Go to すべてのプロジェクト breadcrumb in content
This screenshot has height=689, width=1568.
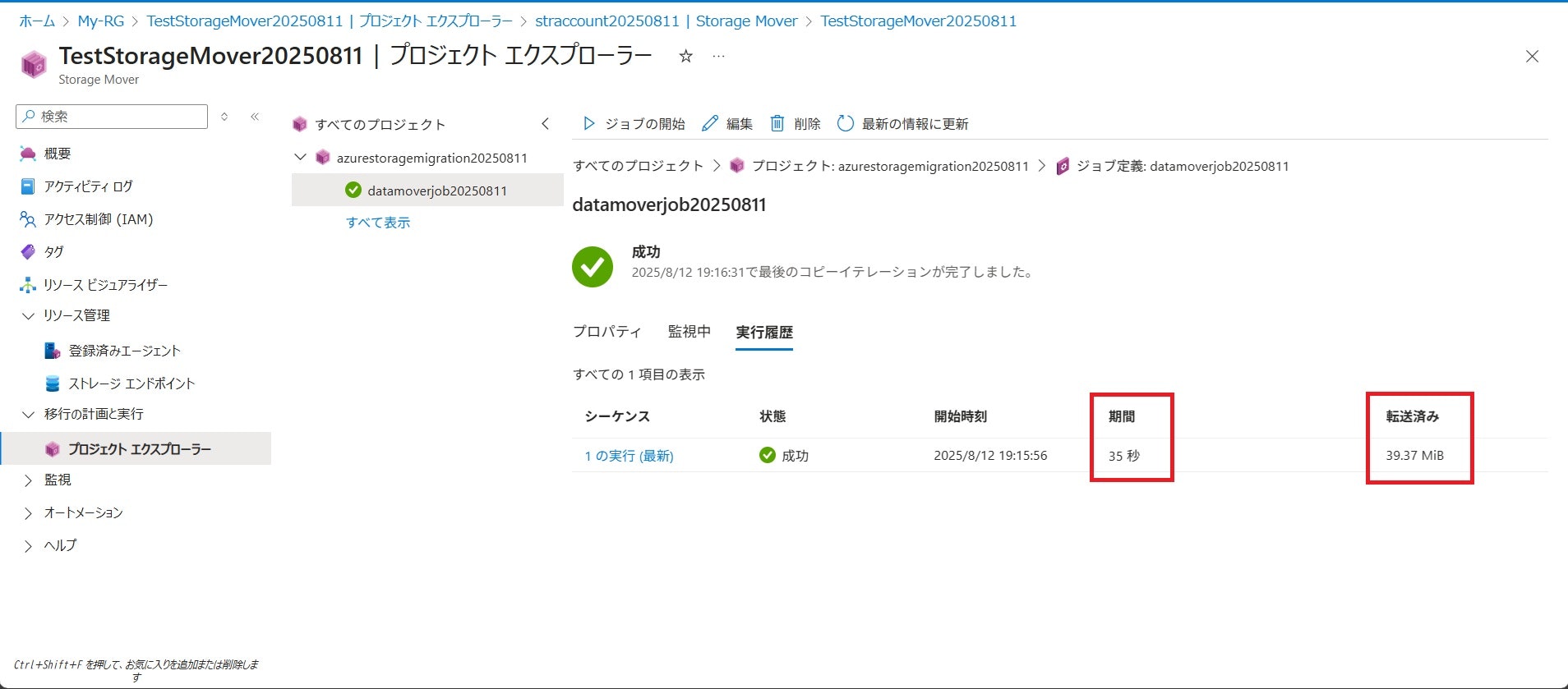coord(638,166)
